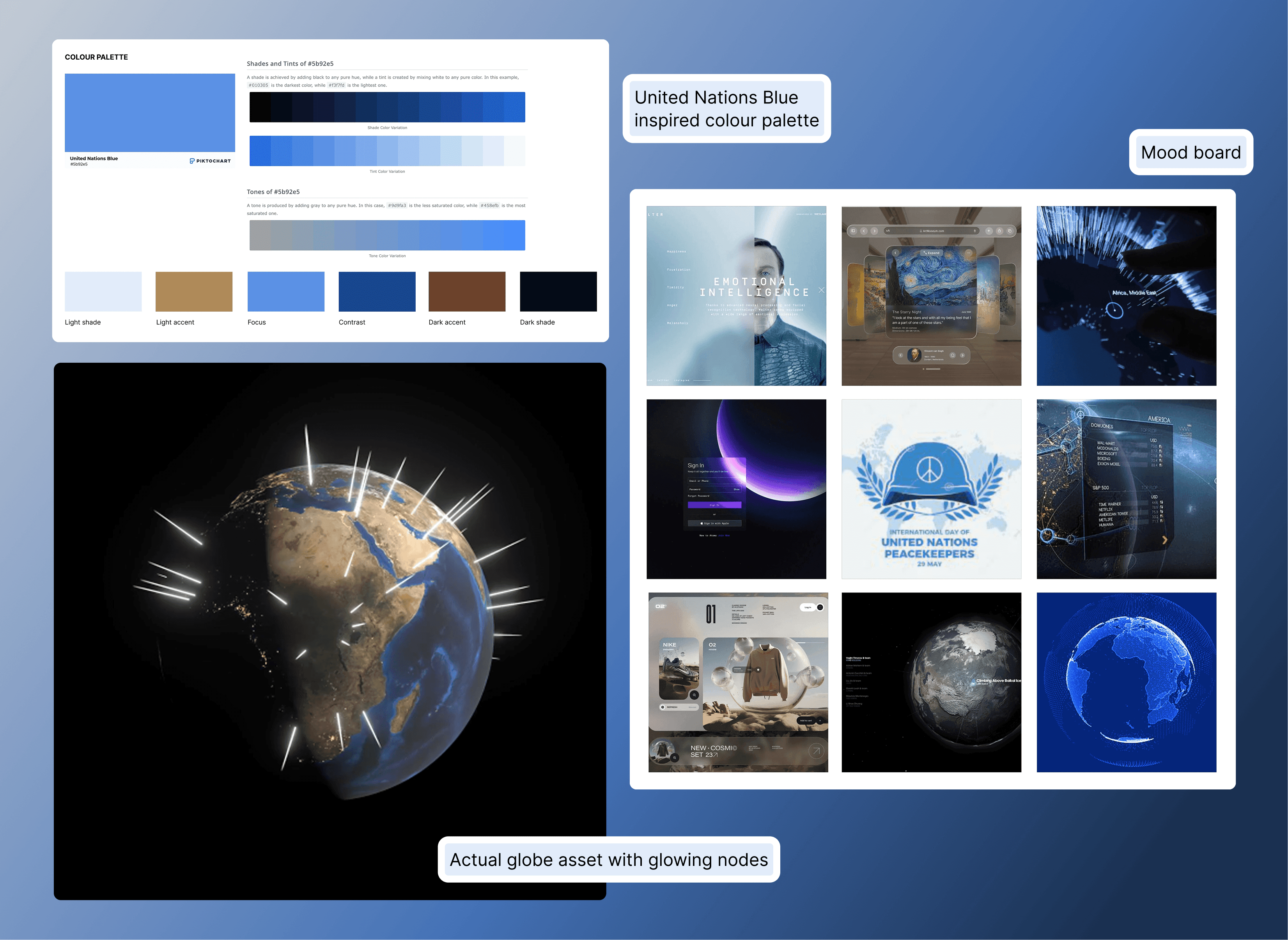1288x940 pixels.
Task: Click the Piktochart logo icon
Action: (192, 161)
